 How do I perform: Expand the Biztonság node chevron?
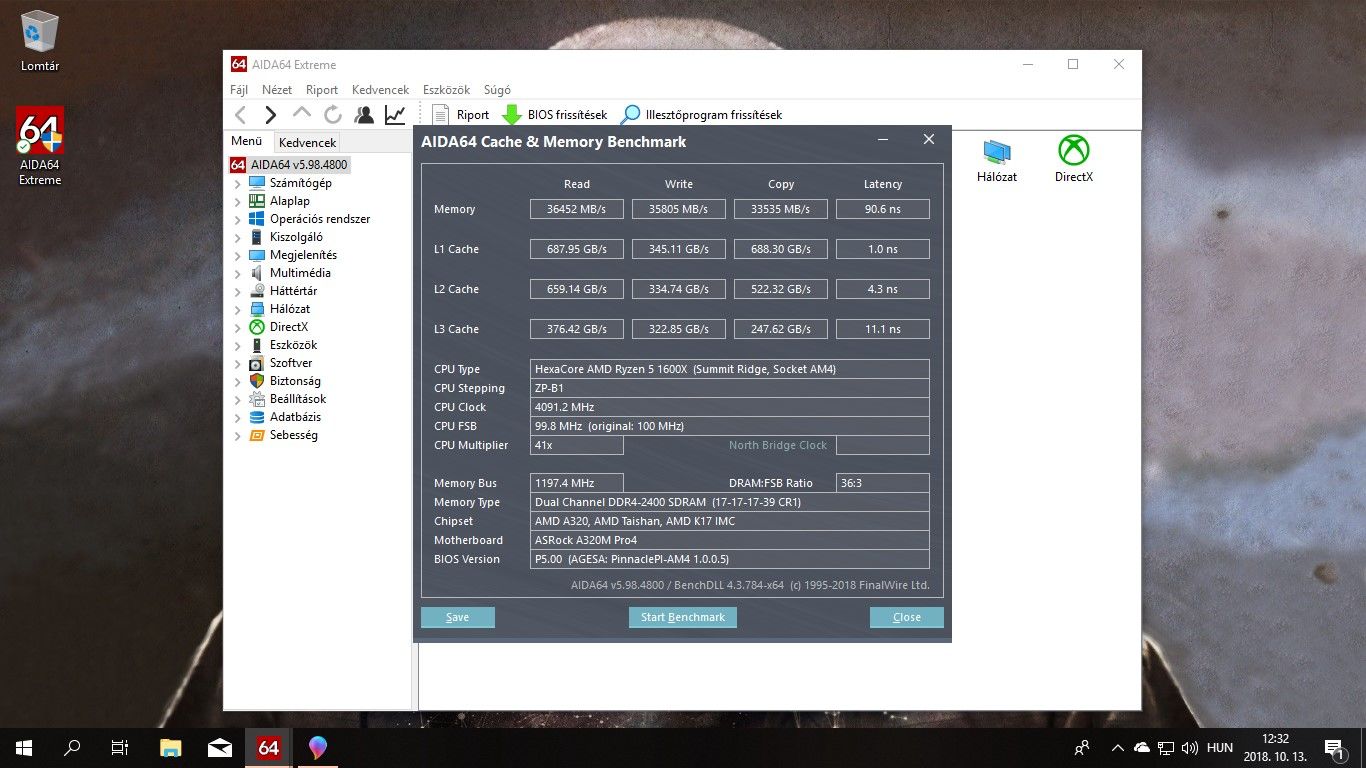point(237,382)
